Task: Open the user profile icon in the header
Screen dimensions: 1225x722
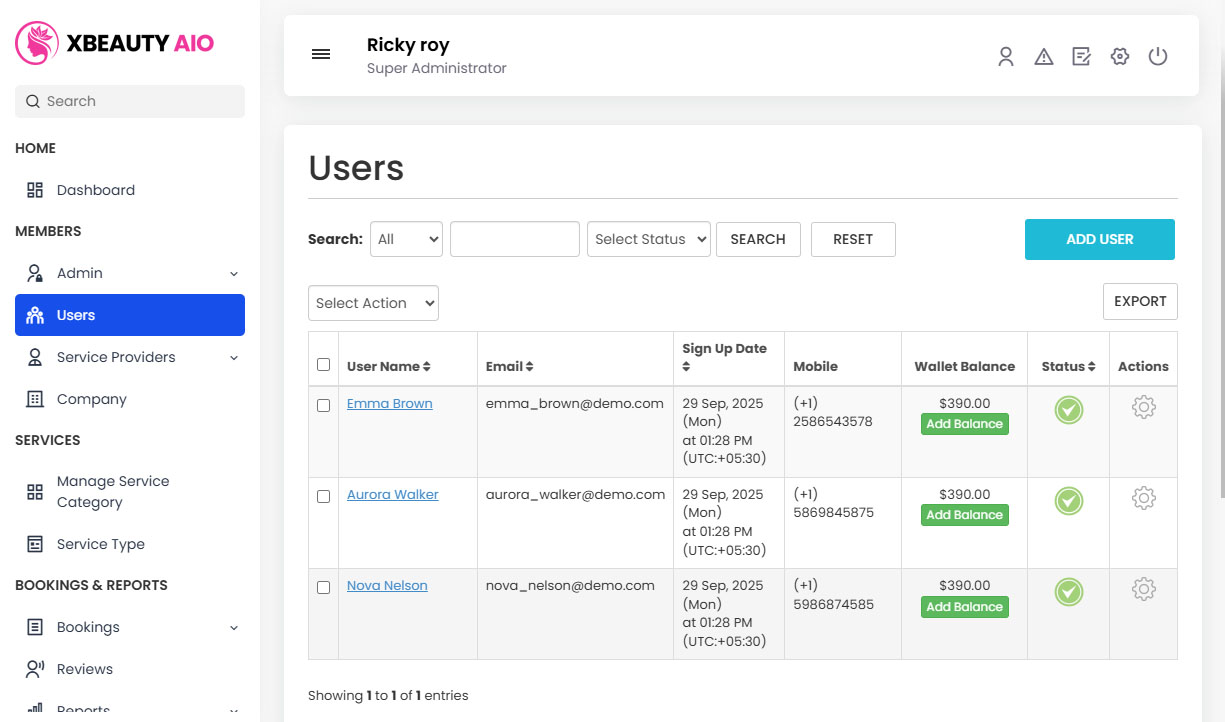Action: 1005,57
